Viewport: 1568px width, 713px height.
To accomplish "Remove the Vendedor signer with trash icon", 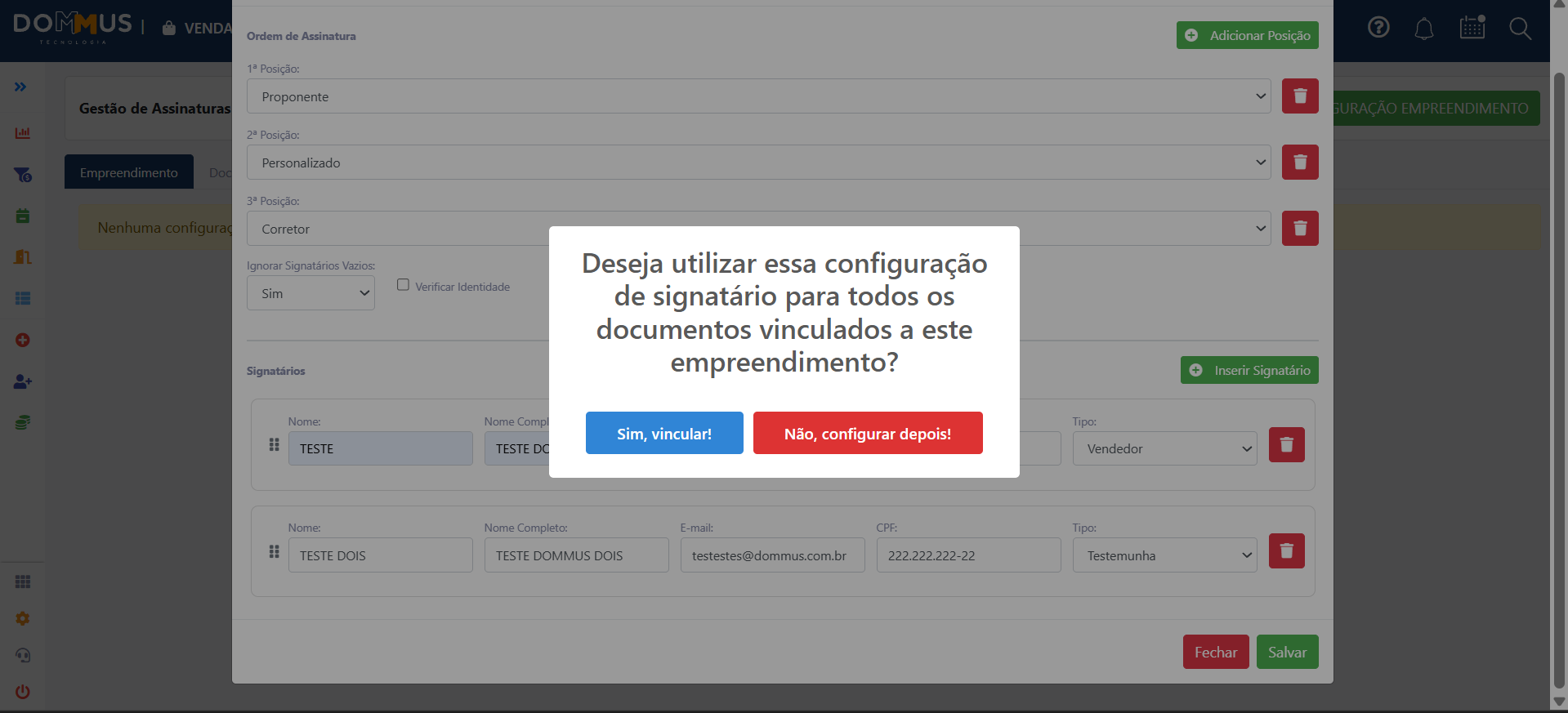I will click(1287, 445).
